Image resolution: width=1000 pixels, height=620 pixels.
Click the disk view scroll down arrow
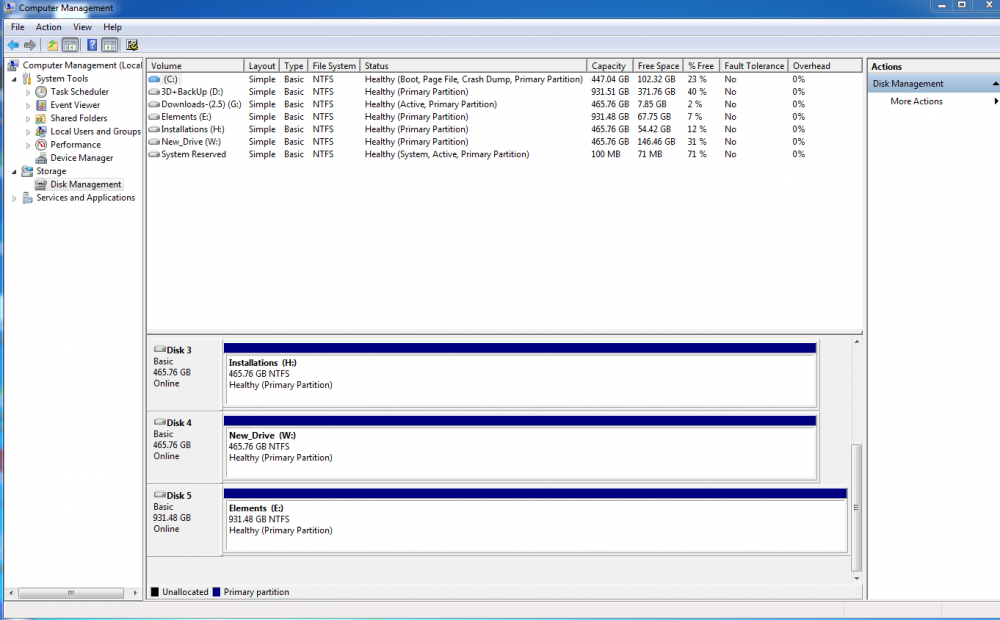[857, 579]
